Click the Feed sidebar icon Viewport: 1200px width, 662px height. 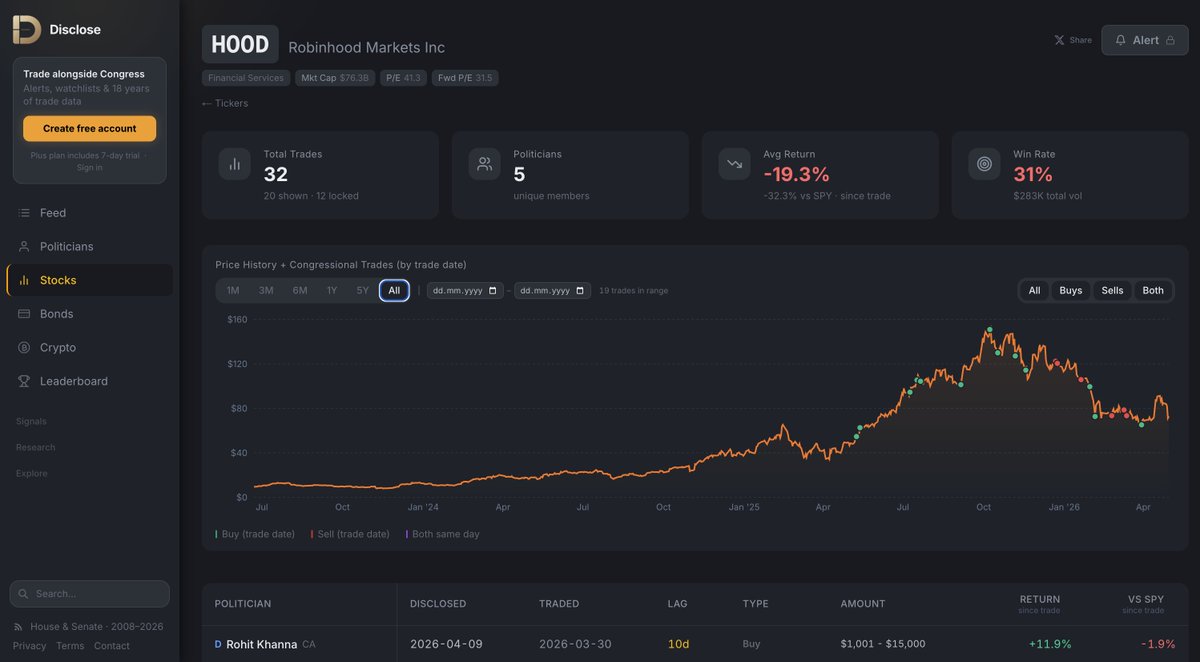click(24, 213)
